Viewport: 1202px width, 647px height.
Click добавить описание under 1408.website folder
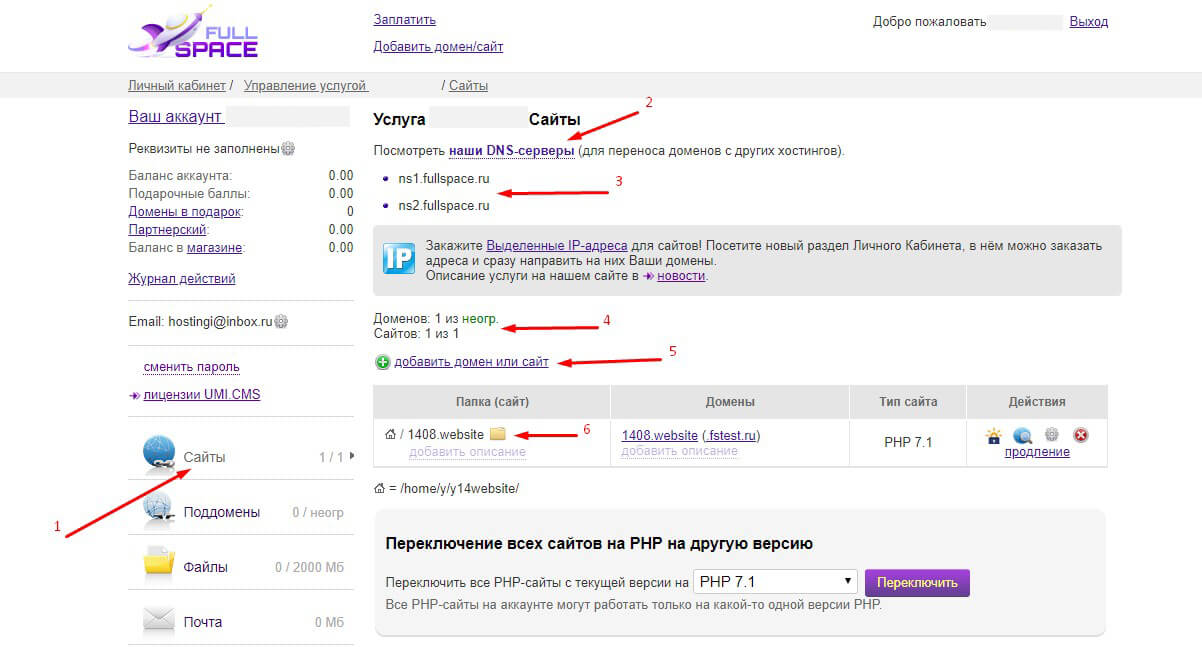tap(467, 452)
